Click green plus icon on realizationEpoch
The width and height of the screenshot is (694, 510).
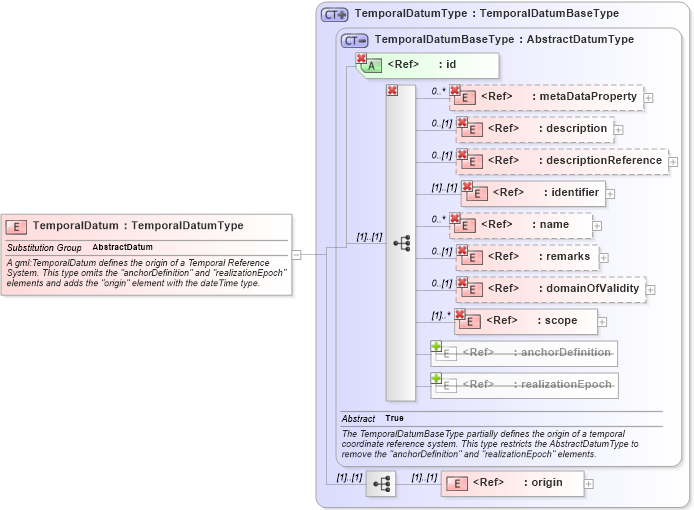436,378
